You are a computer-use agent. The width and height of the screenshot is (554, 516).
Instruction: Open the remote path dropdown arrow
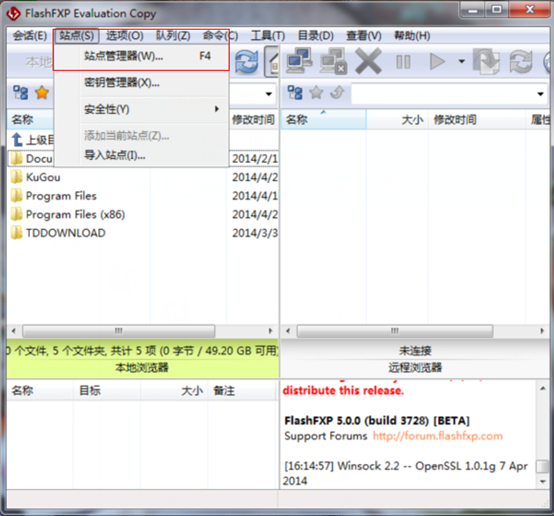[540, 94]
